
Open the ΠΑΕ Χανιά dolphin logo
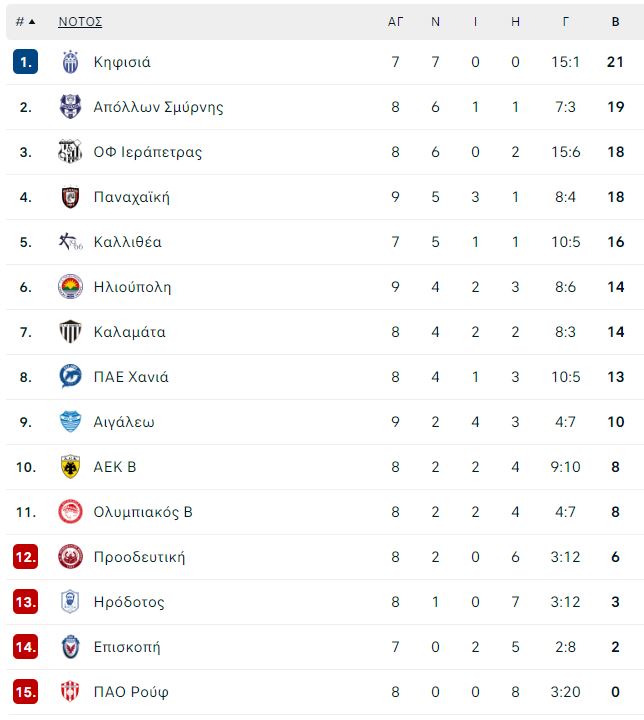pos(70,377)
